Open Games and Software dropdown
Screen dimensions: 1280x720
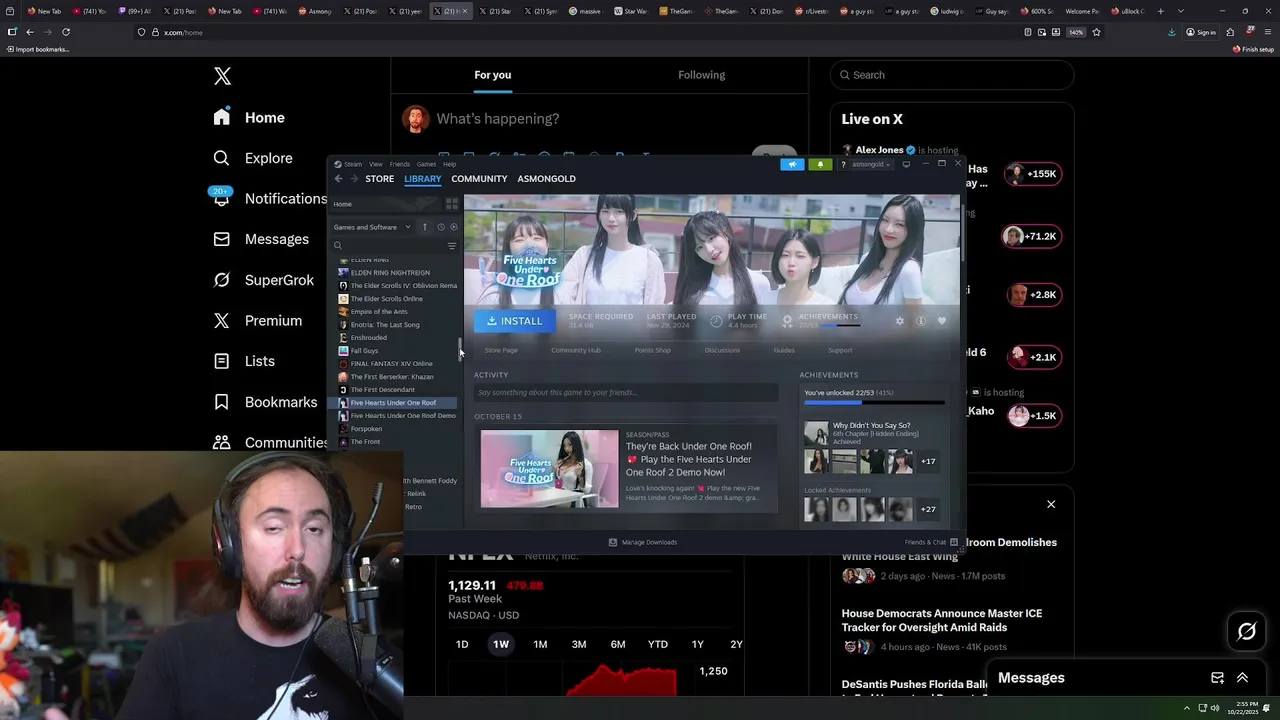(x=371, y=227)
